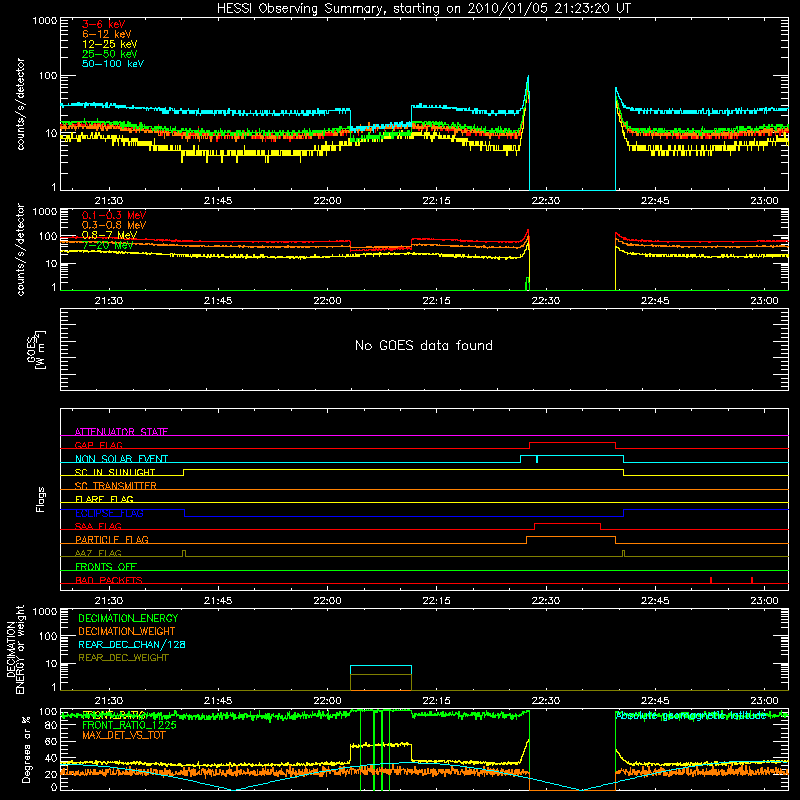The width and height of the screenshot is (800, 800).
Task: Click the second BAD_PACKETS red marker near 22:58
Action: [x=752, y=580]
